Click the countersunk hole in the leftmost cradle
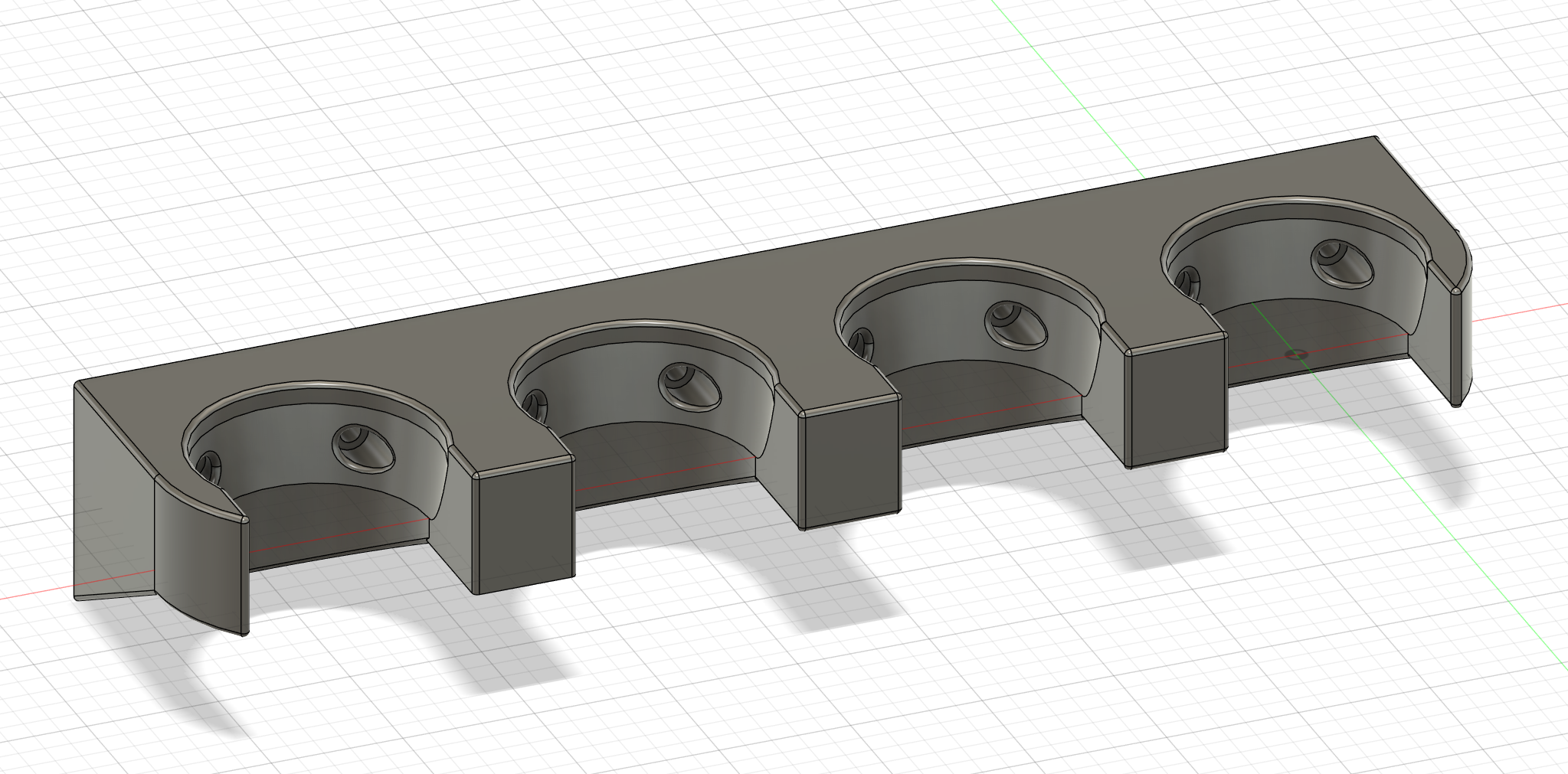This screenshot has height=774, width=1568. coord(363,448)
